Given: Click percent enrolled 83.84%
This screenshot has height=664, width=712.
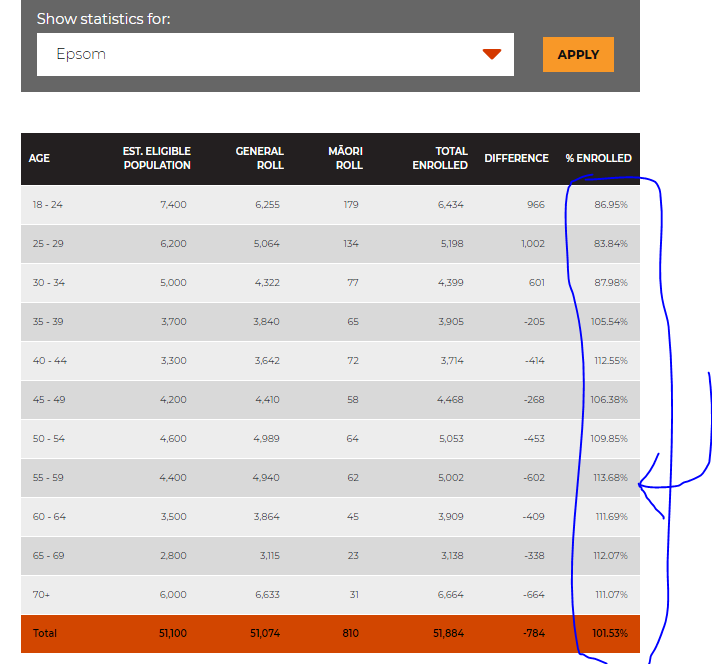Looking at the screenshot, I should pos(611,244).
